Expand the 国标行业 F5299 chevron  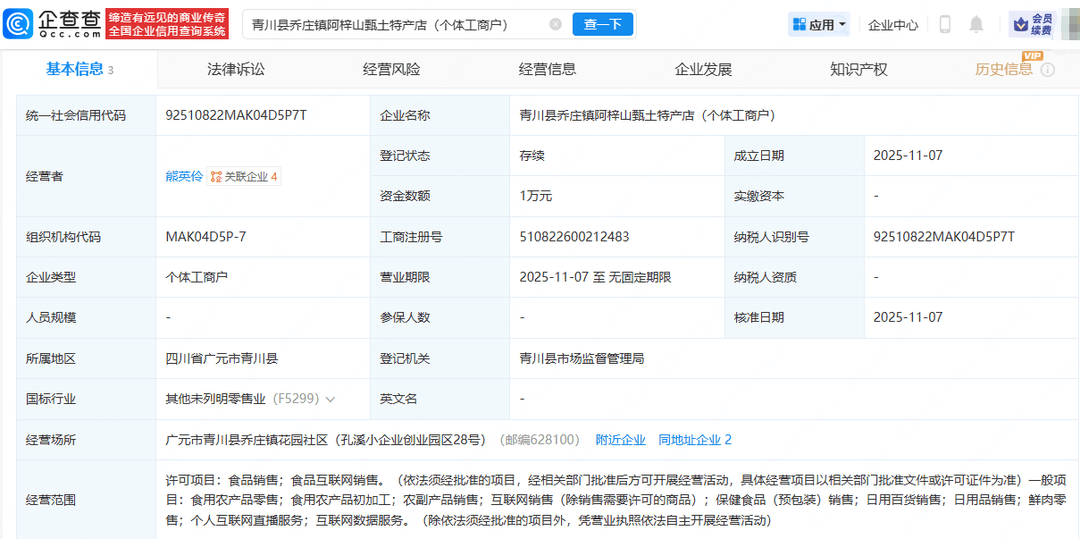click(x=331, y=399)
